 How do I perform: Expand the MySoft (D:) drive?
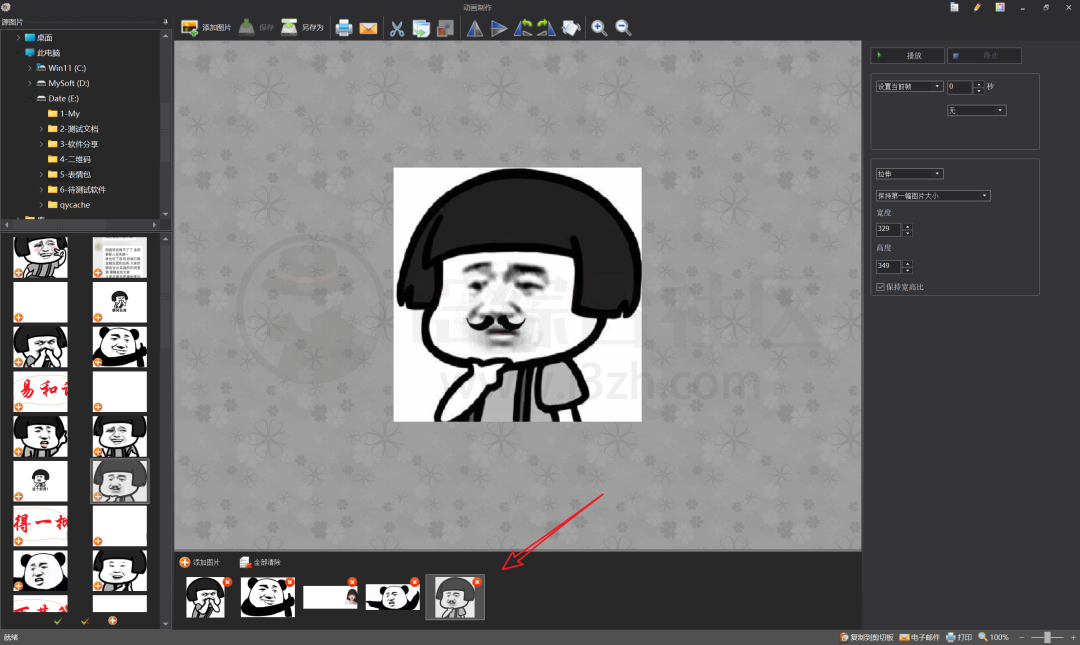pyautogui.click(x=30, y=83)
